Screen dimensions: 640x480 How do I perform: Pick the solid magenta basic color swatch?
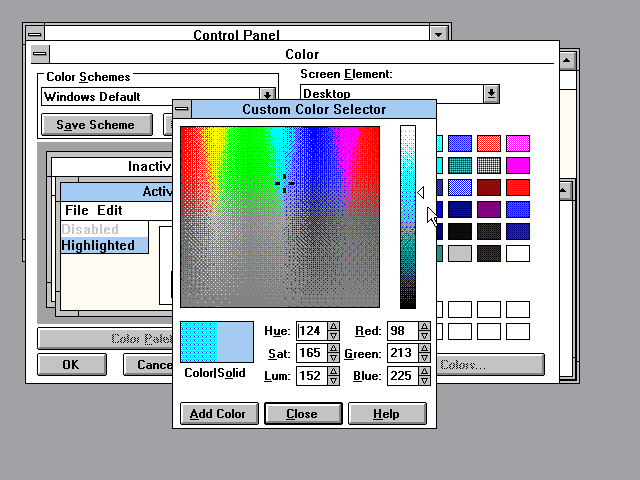coord(517,165)
